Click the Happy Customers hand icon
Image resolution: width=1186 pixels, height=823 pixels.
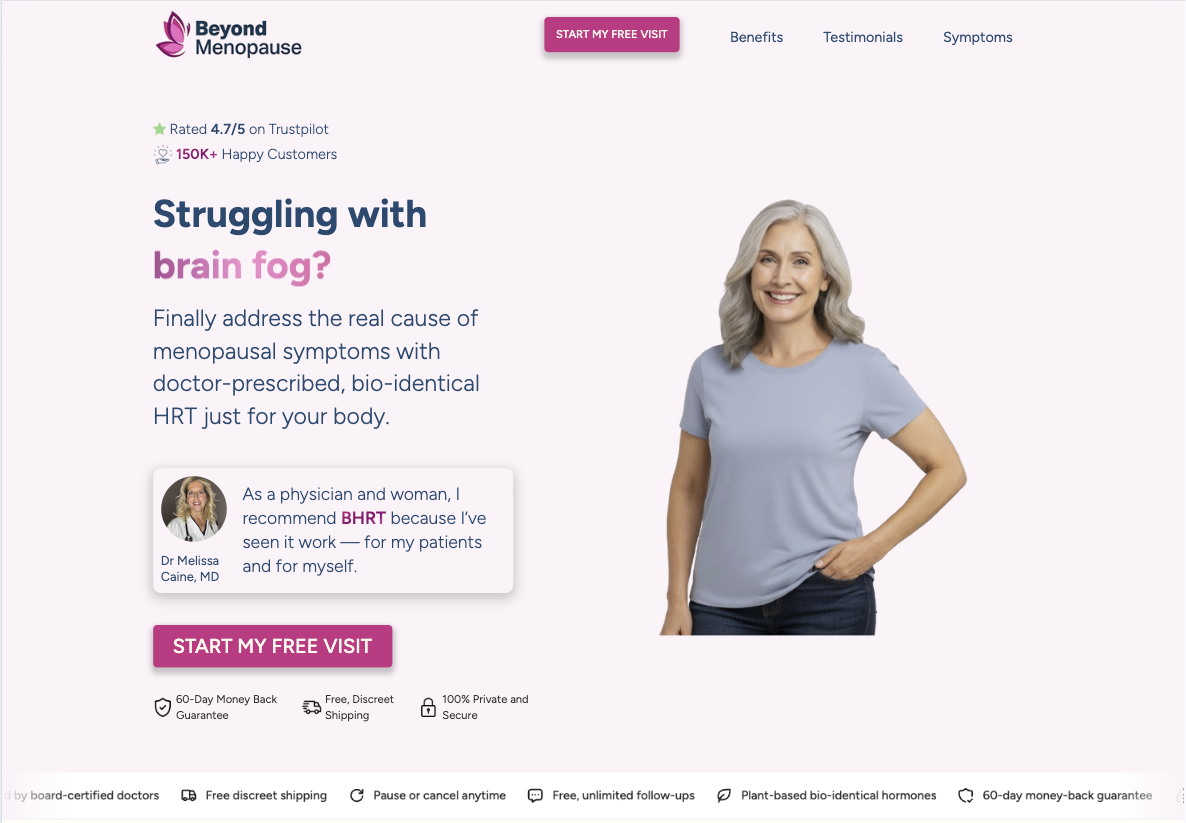163,155
